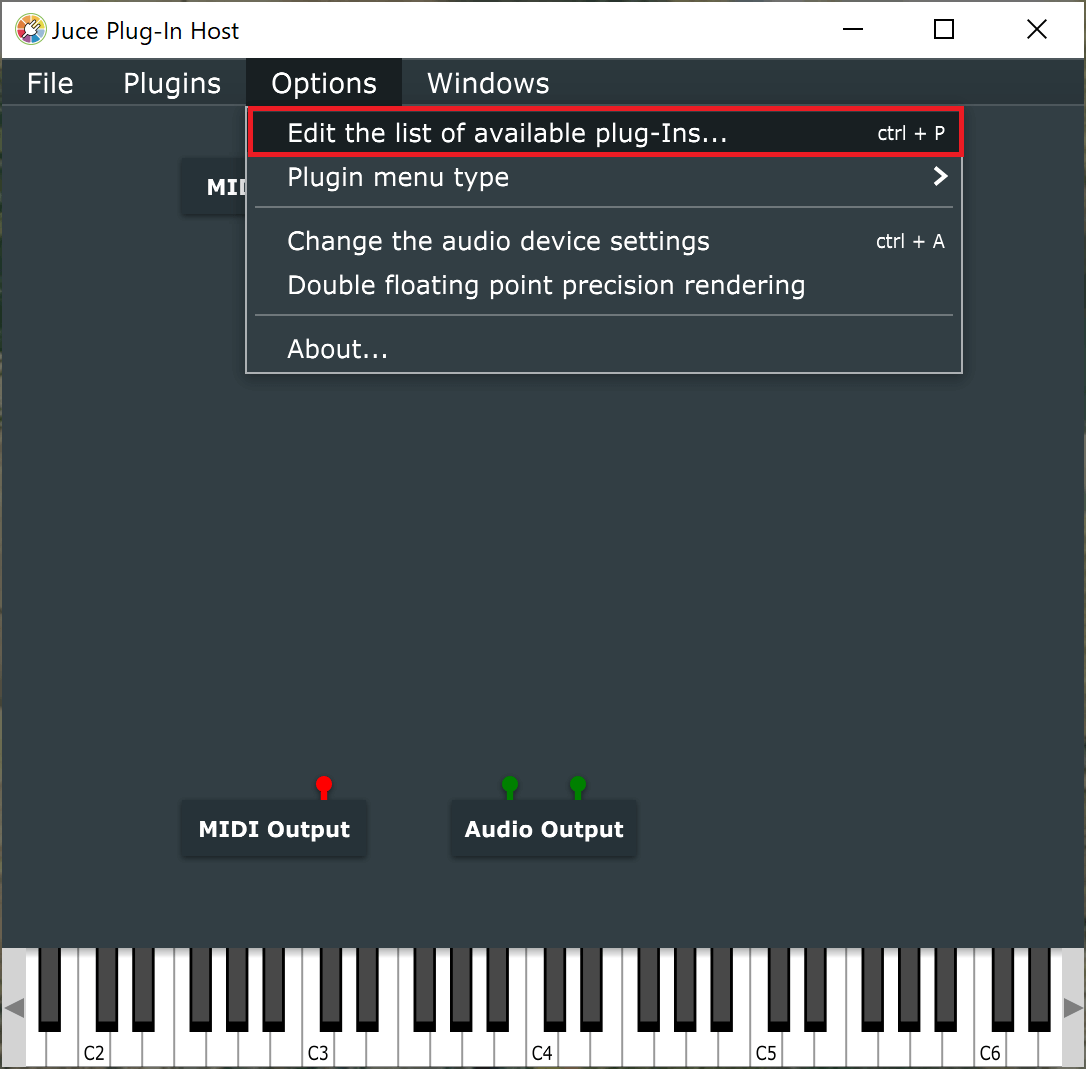Image resolution: width=1088 pixels, height=1069 pixels.
Task: Click the right green Audio Output pin
Action: click(x=578, y=787)
